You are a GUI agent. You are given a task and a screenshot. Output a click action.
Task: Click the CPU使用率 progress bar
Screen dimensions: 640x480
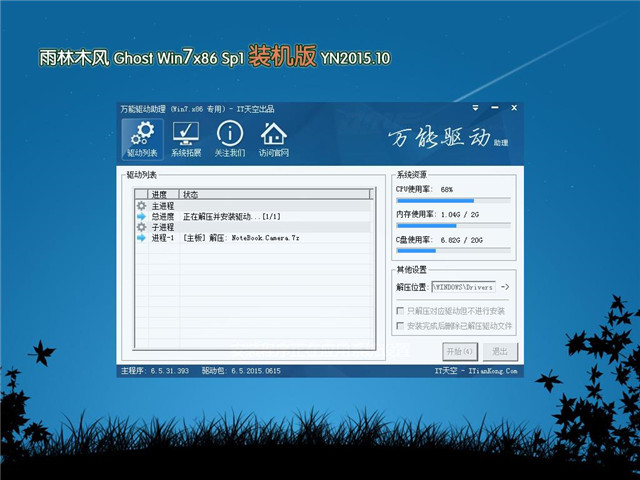point(453,200)
